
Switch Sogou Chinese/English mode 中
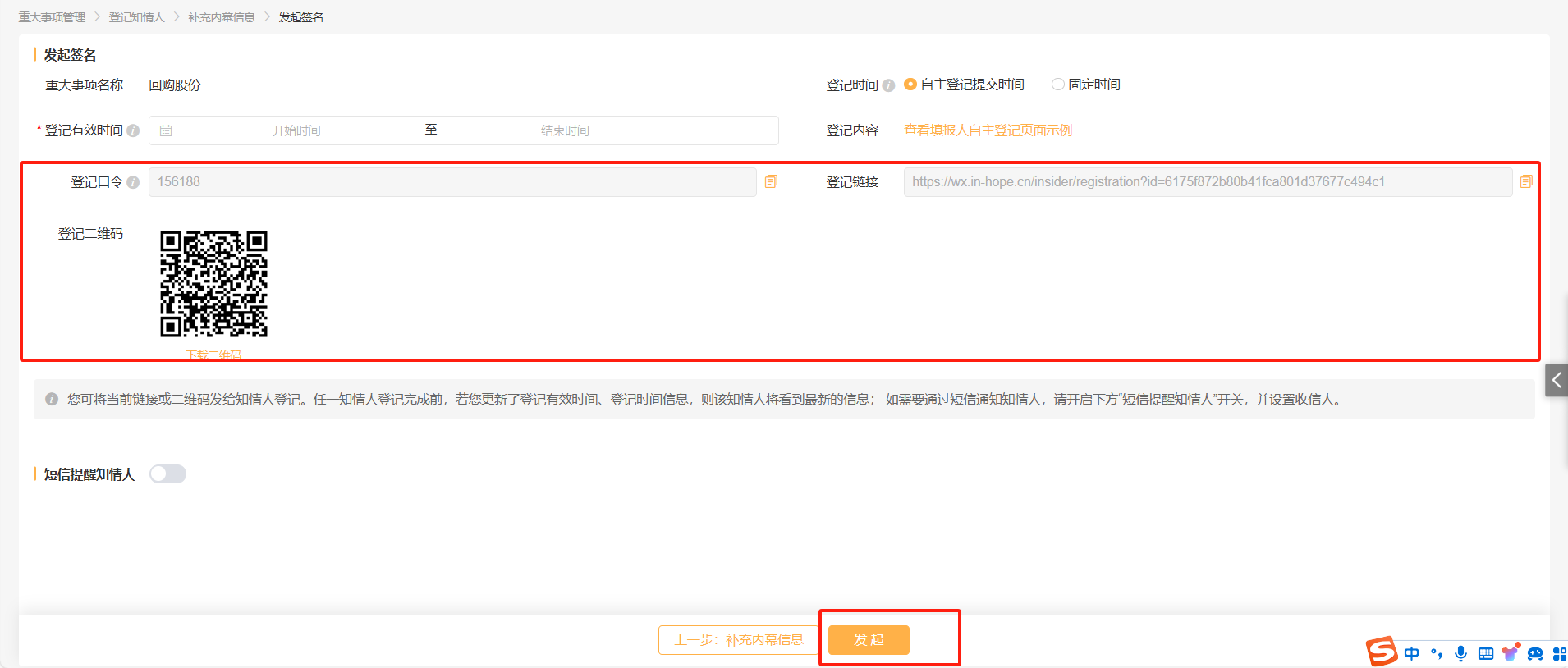(x=1412, y=653)
